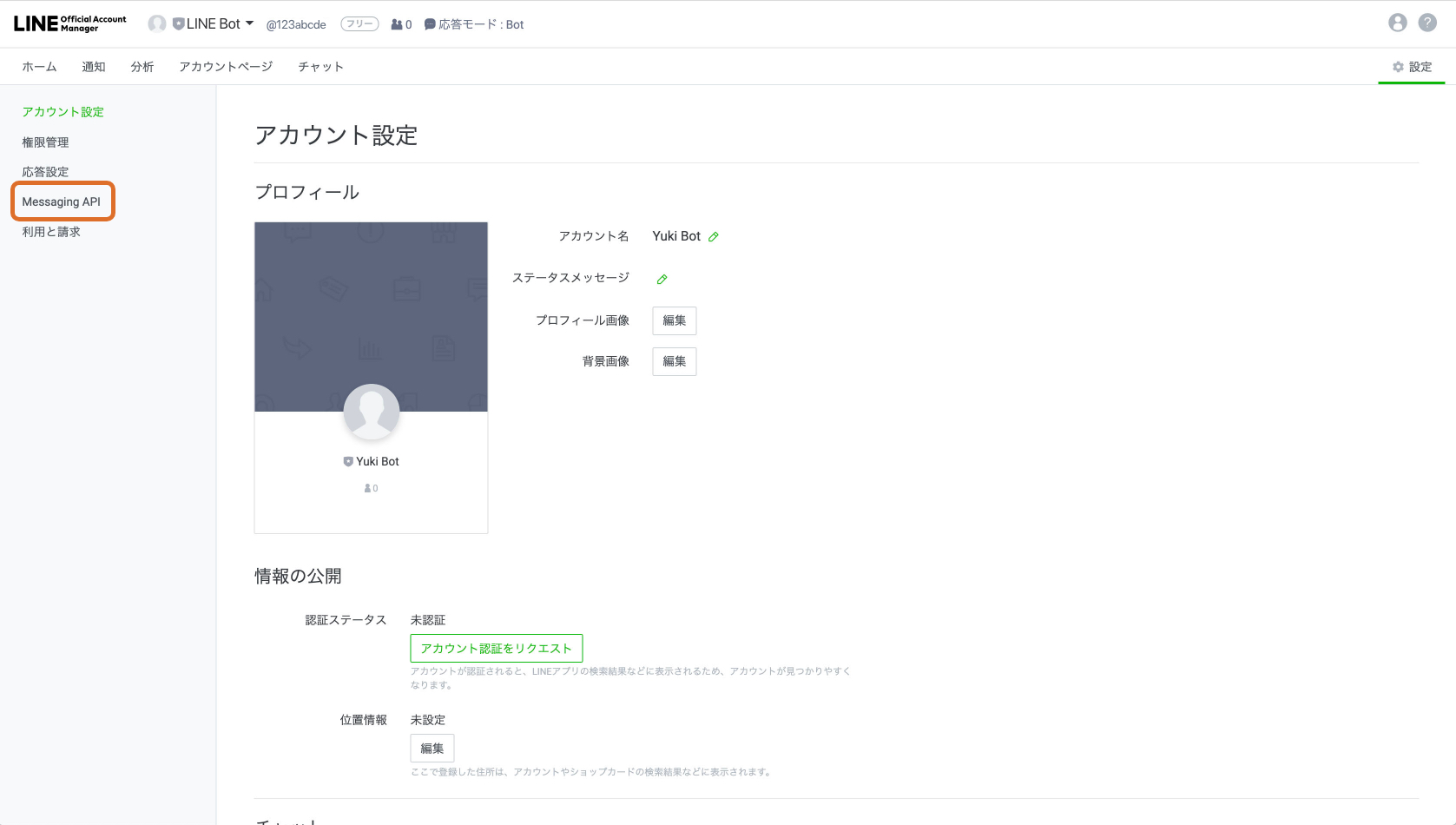Click the アカウント認証をリクエスト button

(x=496, y=649)
